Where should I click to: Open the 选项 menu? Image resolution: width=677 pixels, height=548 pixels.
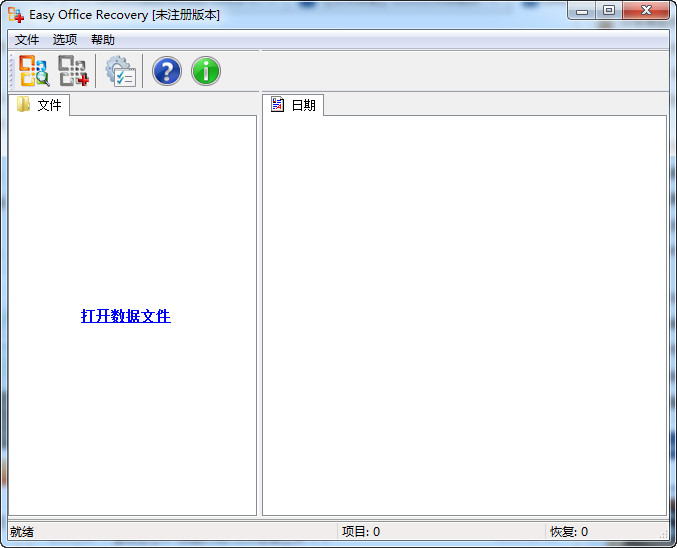(x=65, y=40)
